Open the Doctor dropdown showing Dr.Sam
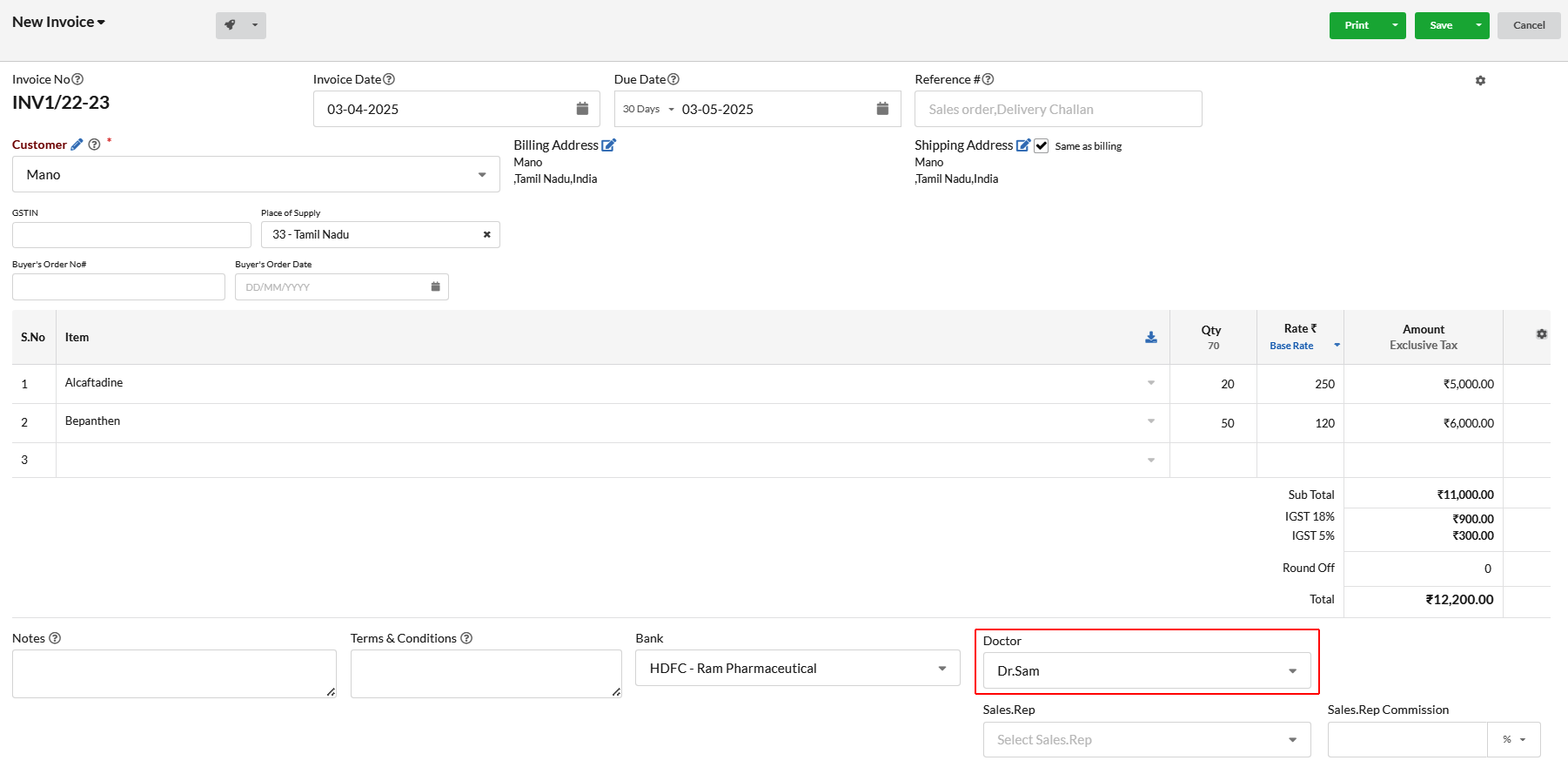The height and width of the screenshot is (774, 1568). coord(1147,670)
